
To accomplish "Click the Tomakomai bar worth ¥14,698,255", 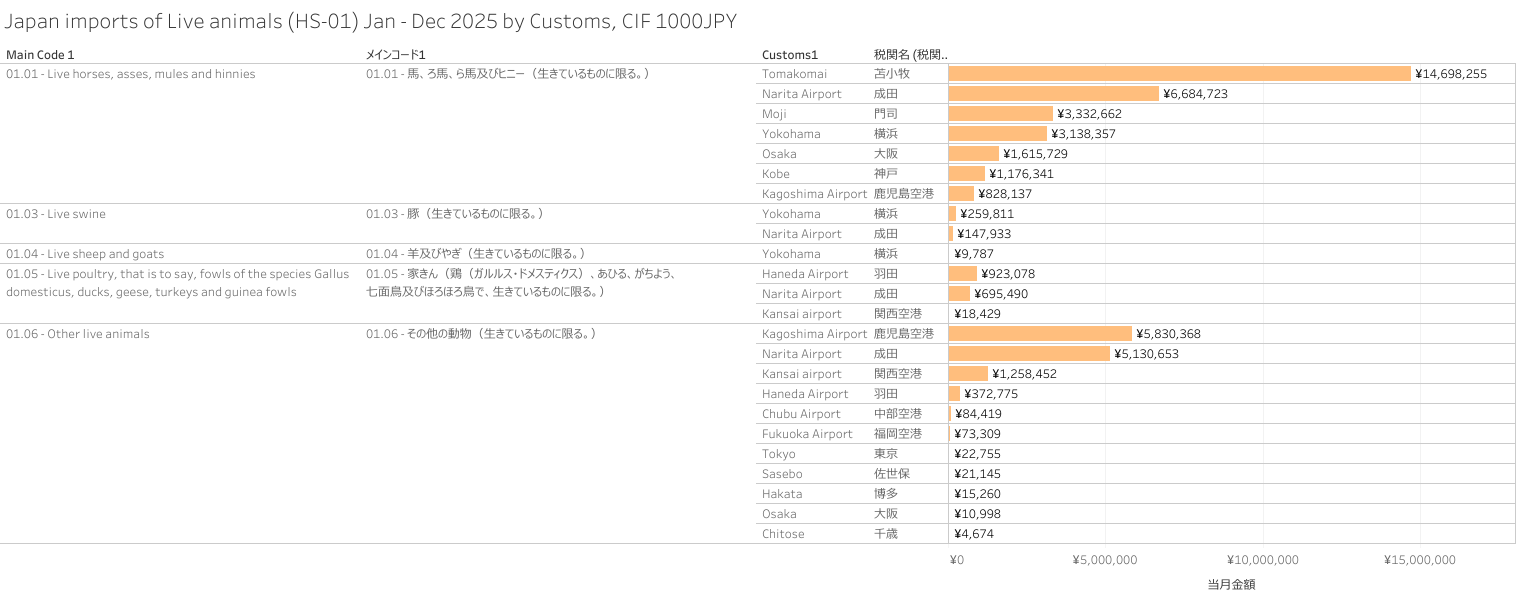I will pos(1179,74).
